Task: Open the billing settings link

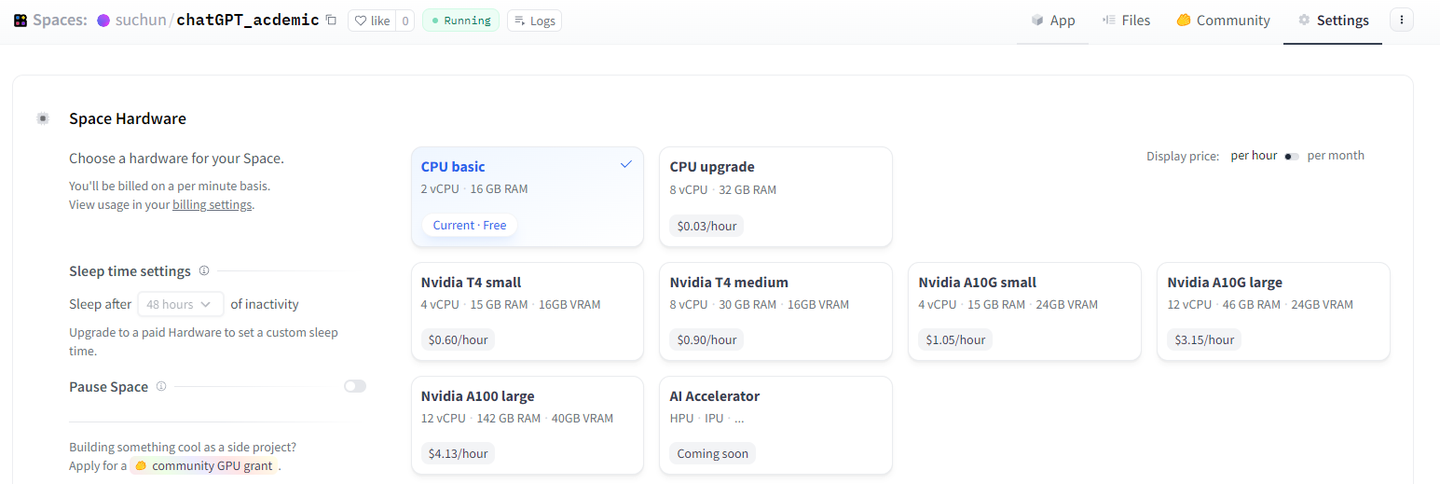Action: [x=212, y=205]
